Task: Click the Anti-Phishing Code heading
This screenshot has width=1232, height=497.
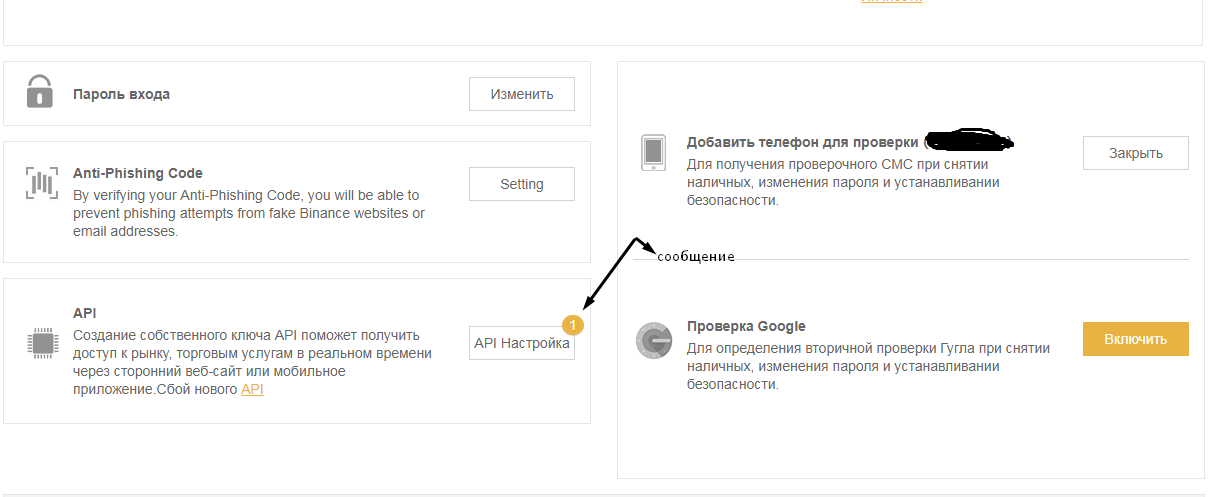Action: pyautogui.click(x=138, y=173)
